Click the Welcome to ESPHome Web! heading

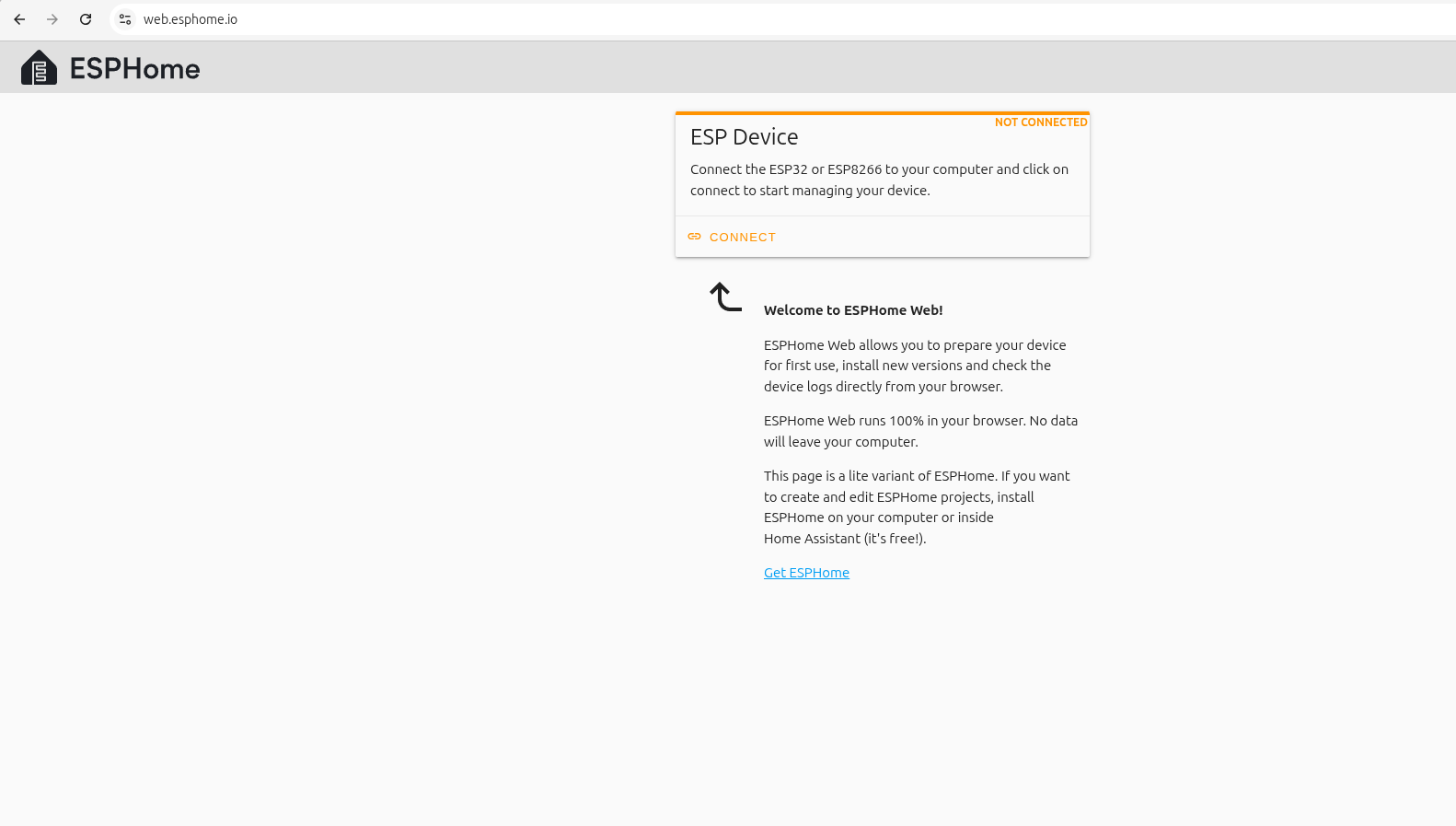click(852, 310)
